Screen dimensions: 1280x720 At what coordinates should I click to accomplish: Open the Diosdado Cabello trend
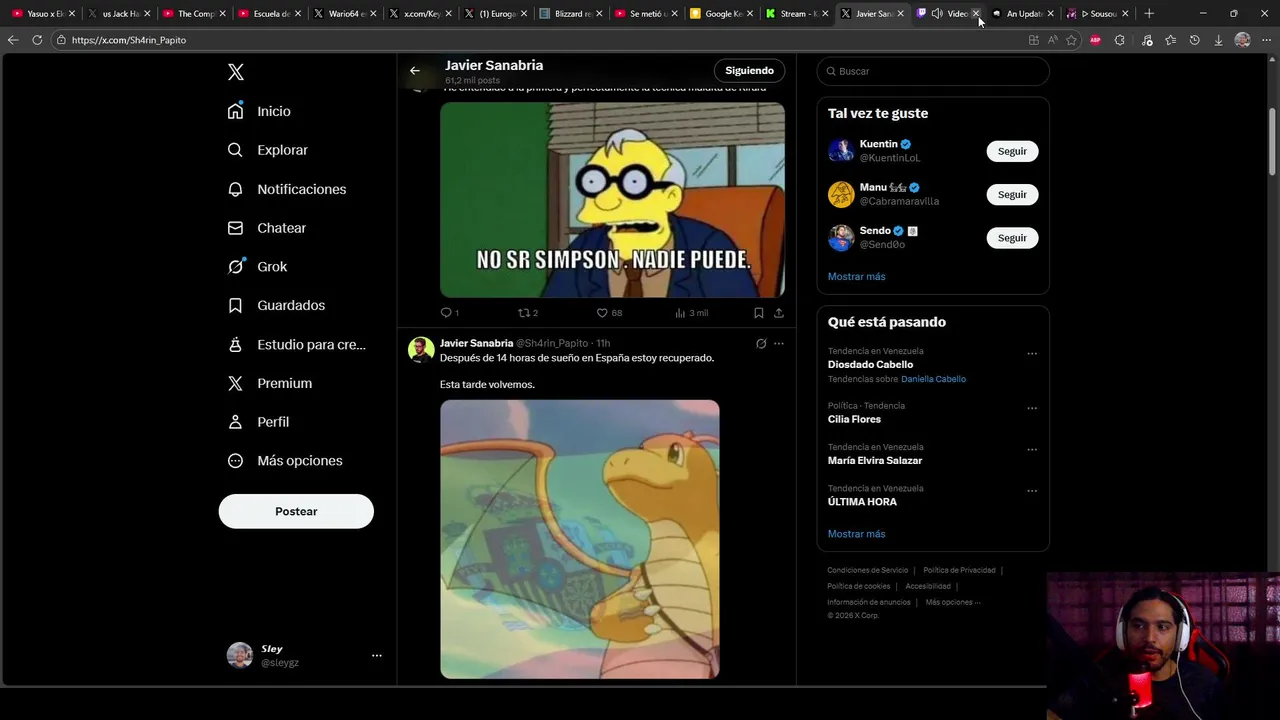click(x=870, y=365)
